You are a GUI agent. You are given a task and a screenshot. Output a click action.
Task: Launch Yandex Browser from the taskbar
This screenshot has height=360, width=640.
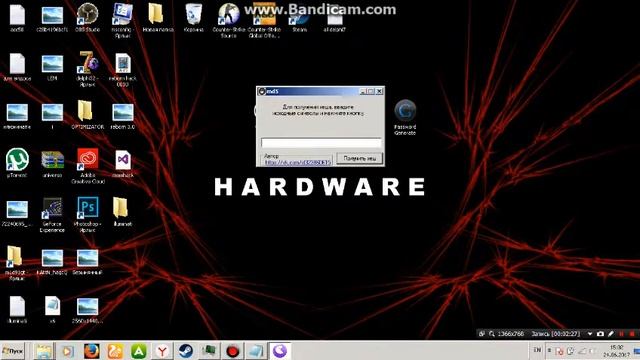[162, 351]
